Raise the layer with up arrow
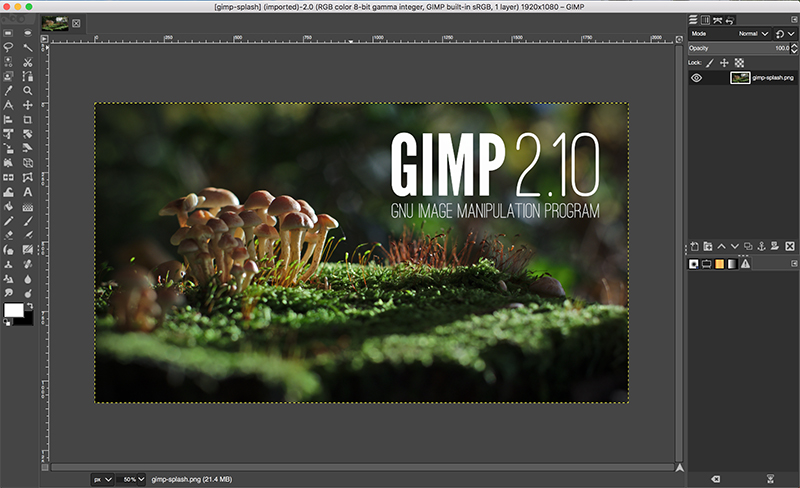The width and height of the screenshot is (800, 488). tap(721, 247)
